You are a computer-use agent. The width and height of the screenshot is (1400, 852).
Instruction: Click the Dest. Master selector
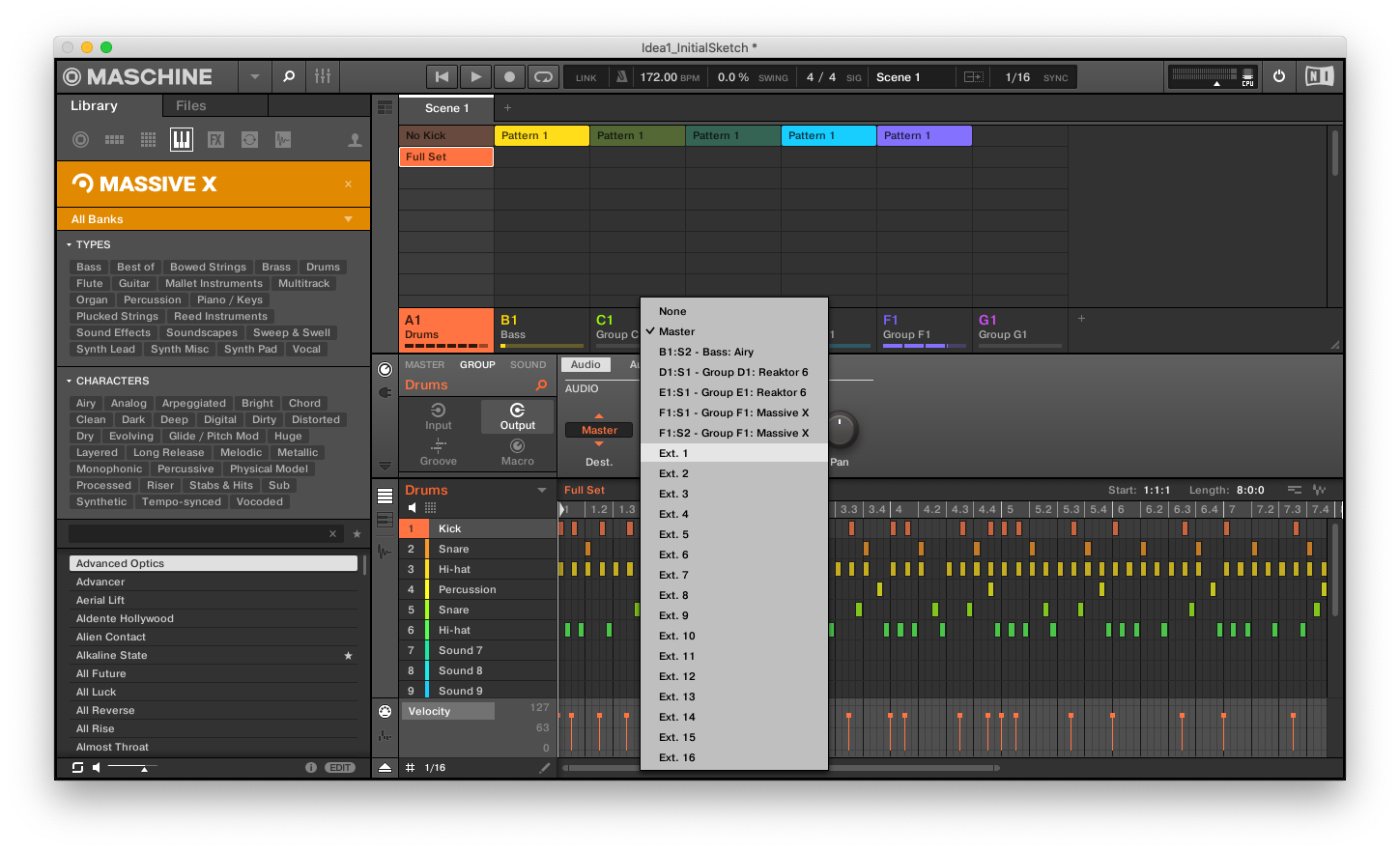pyautogui.click(x=599, y=430)
